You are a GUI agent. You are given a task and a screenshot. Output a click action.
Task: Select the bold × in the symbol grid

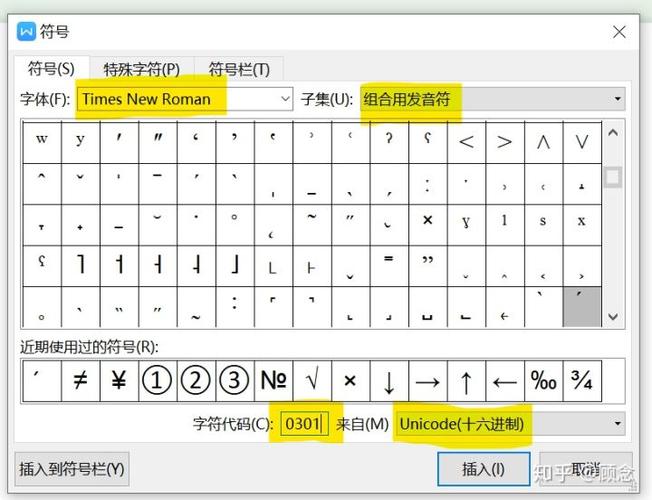[427, 225]
